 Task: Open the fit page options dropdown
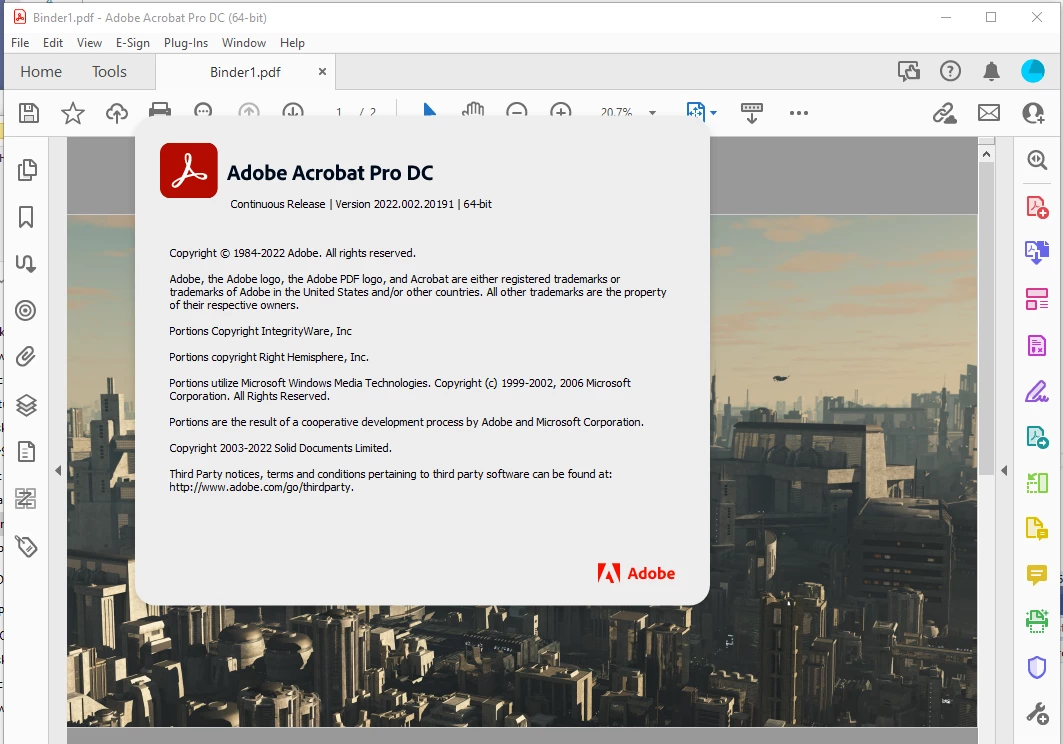[713, 113]
